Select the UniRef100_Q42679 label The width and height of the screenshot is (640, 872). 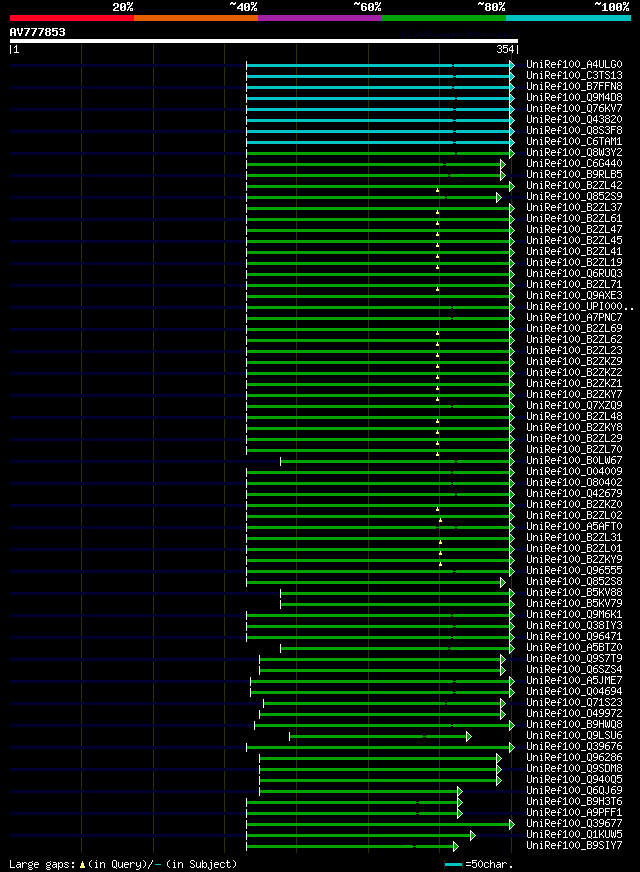coord(574,493)
